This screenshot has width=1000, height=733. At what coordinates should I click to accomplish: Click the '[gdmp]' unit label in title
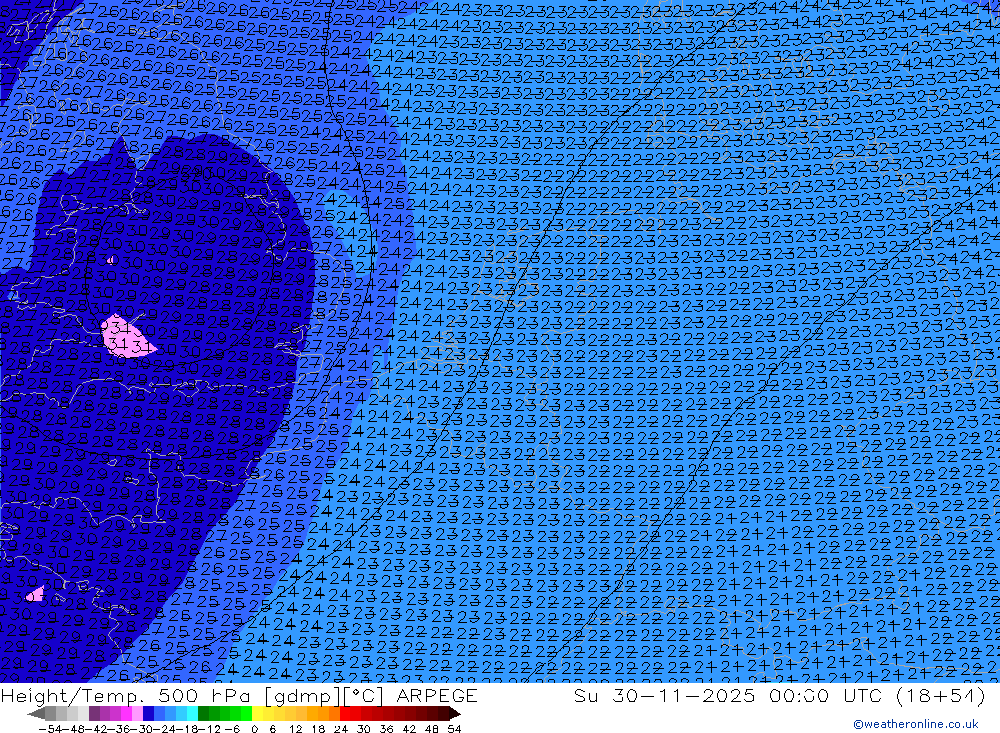coord(302,696)
